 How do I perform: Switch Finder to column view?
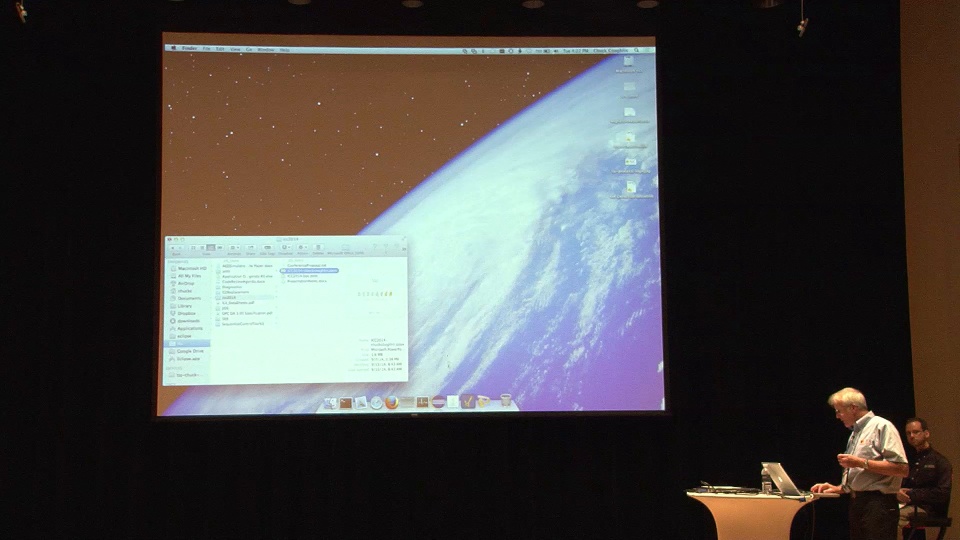[211, 247]
